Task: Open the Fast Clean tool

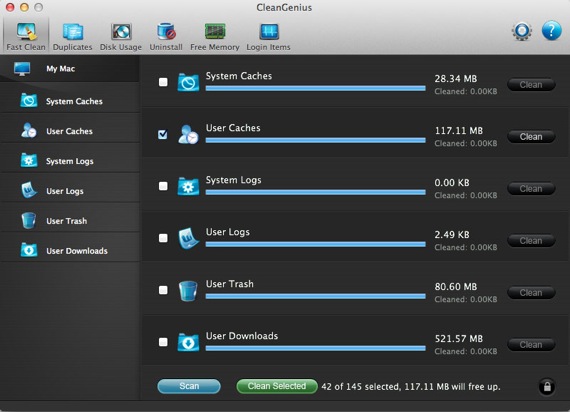Action: point(26,36)
